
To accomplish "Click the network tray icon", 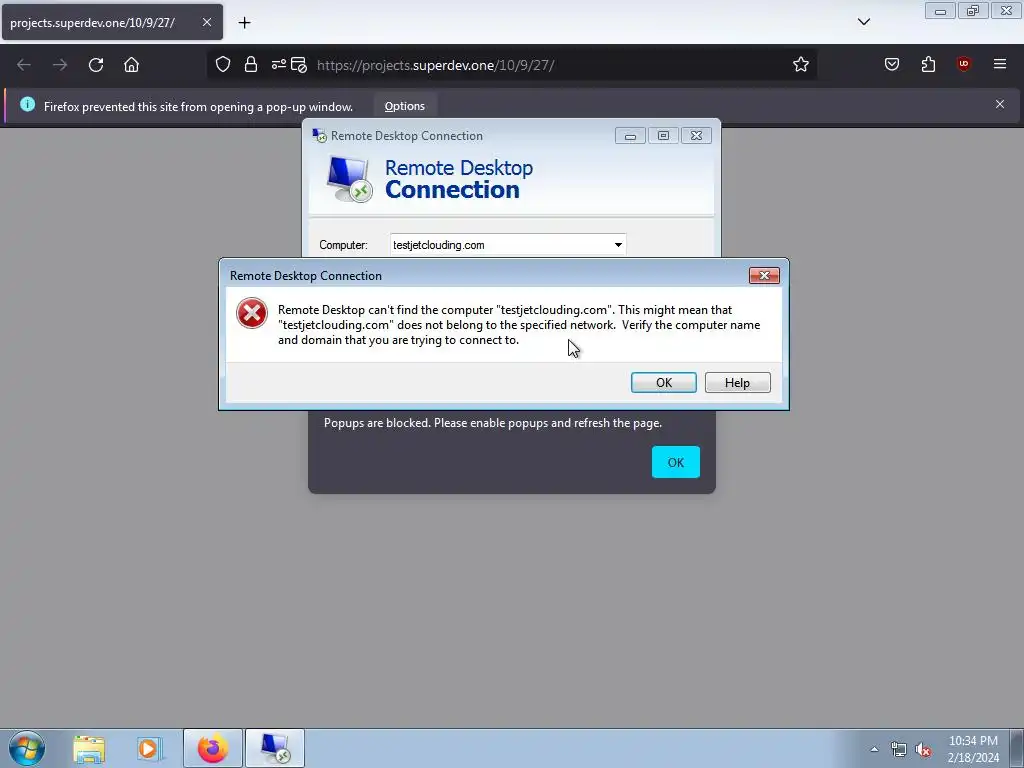I will (x=899, y=750).
